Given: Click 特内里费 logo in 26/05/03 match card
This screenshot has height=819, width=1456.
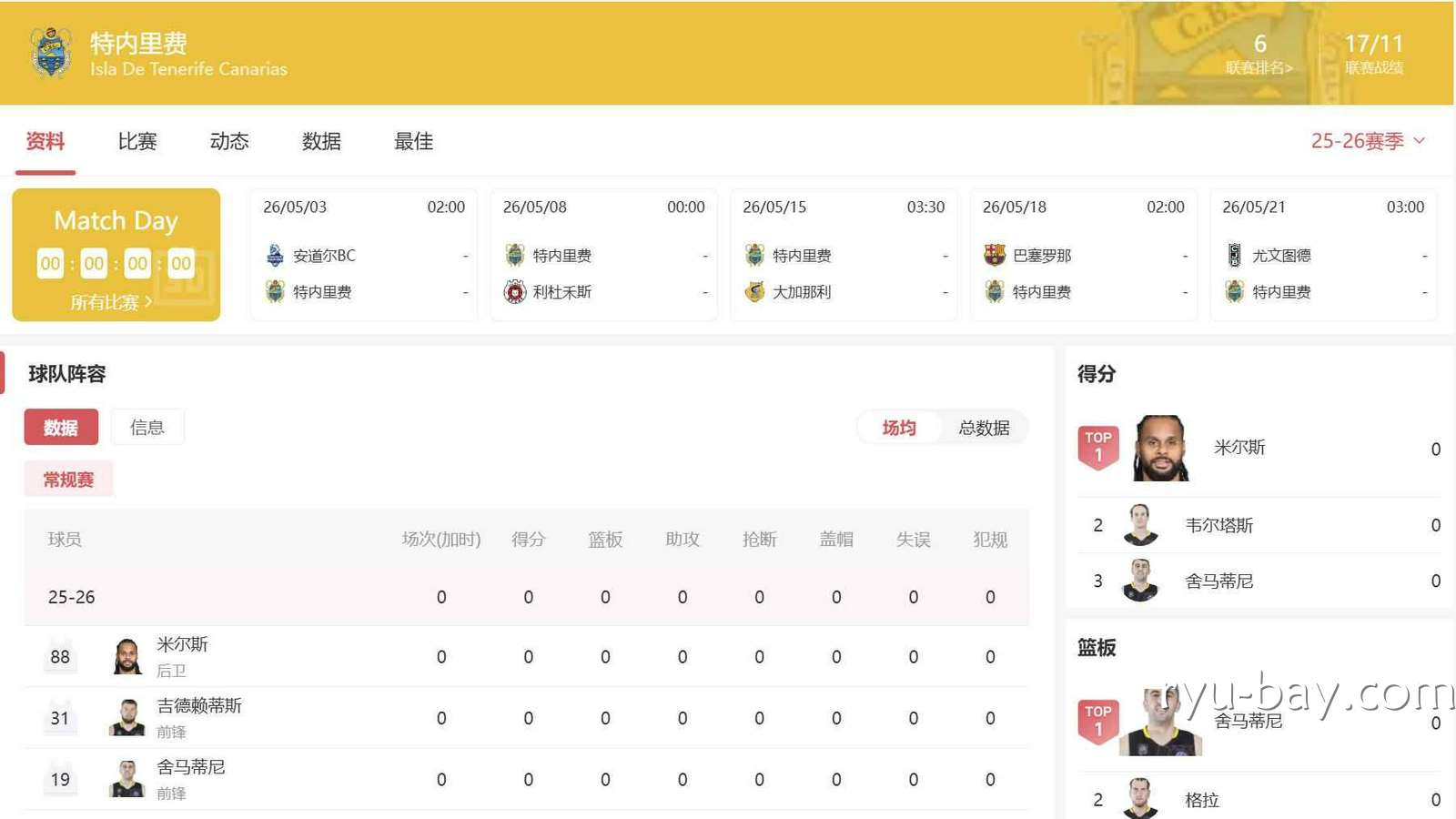Looking at the screenshot, I should click(x=275, y=291).
